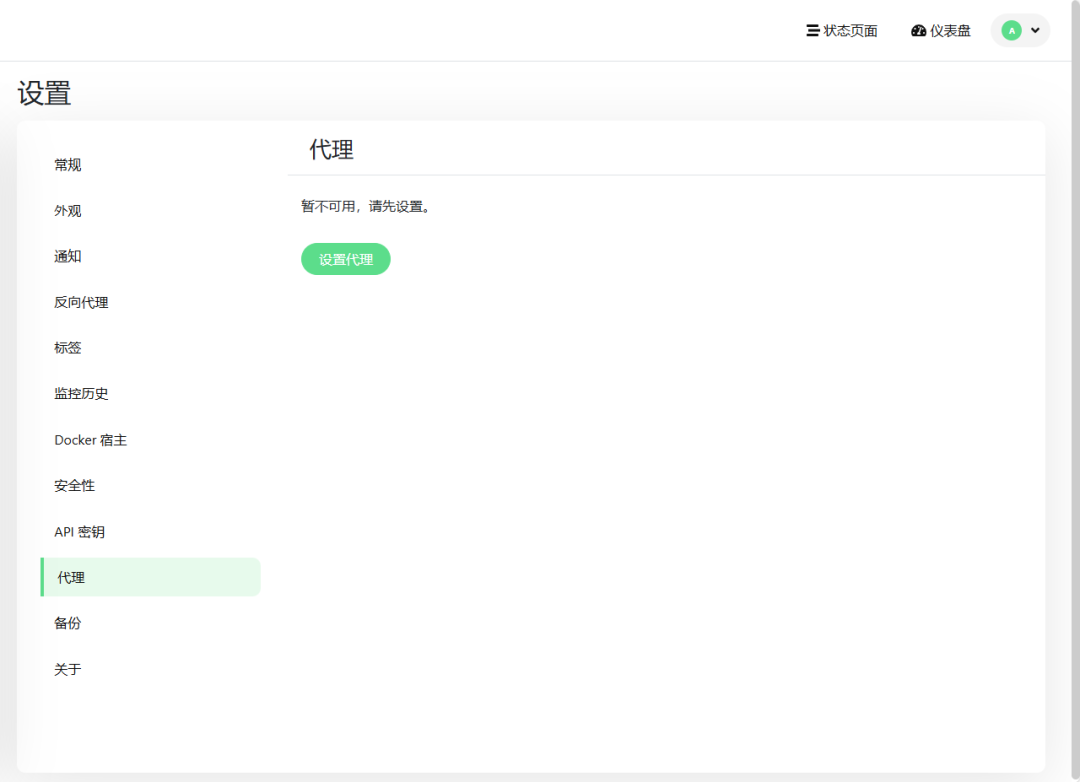The width and height of the screenshot is (1080, 782).
Task: Click the status page list icon
Action: [813, 31]
